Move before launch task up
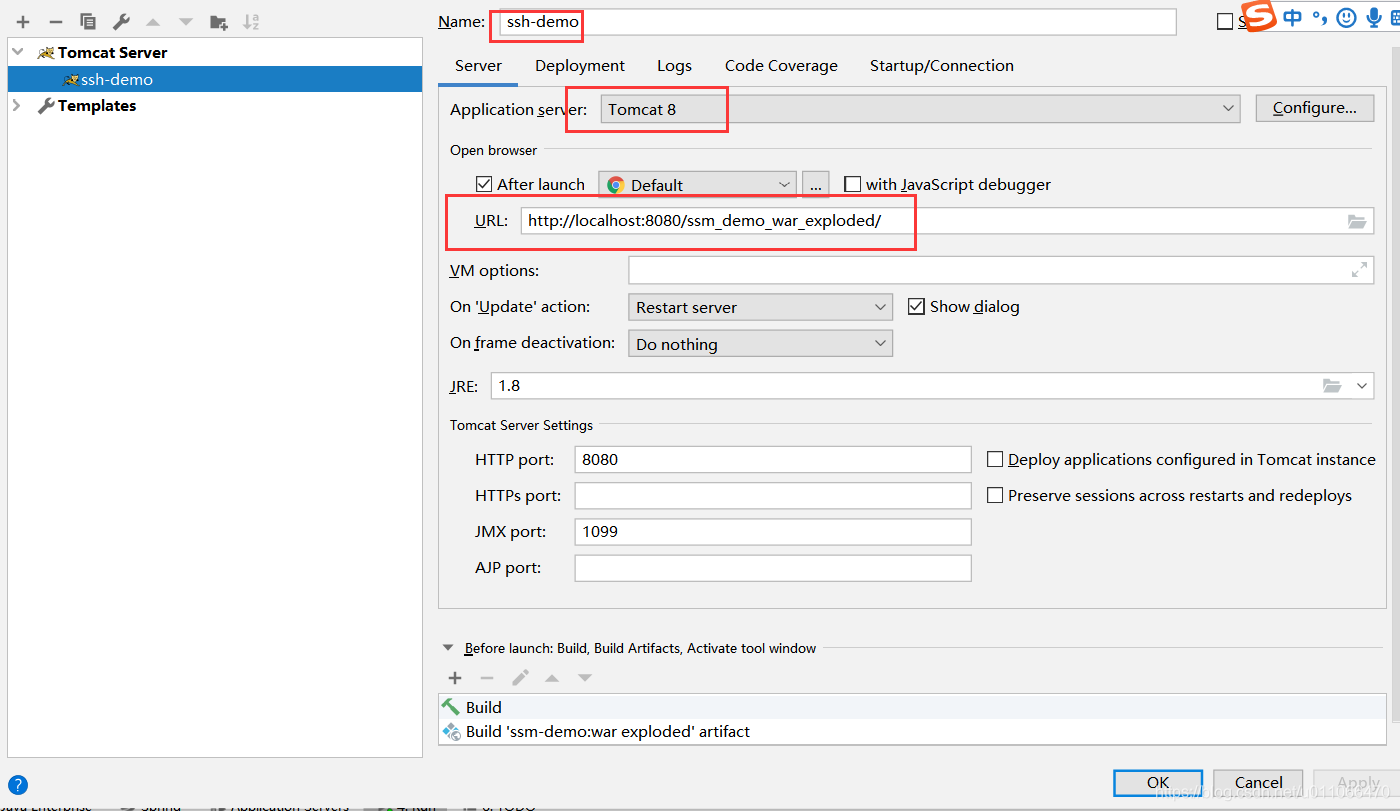Viewport: 1400px width, 811px height. tap(552, 678)
